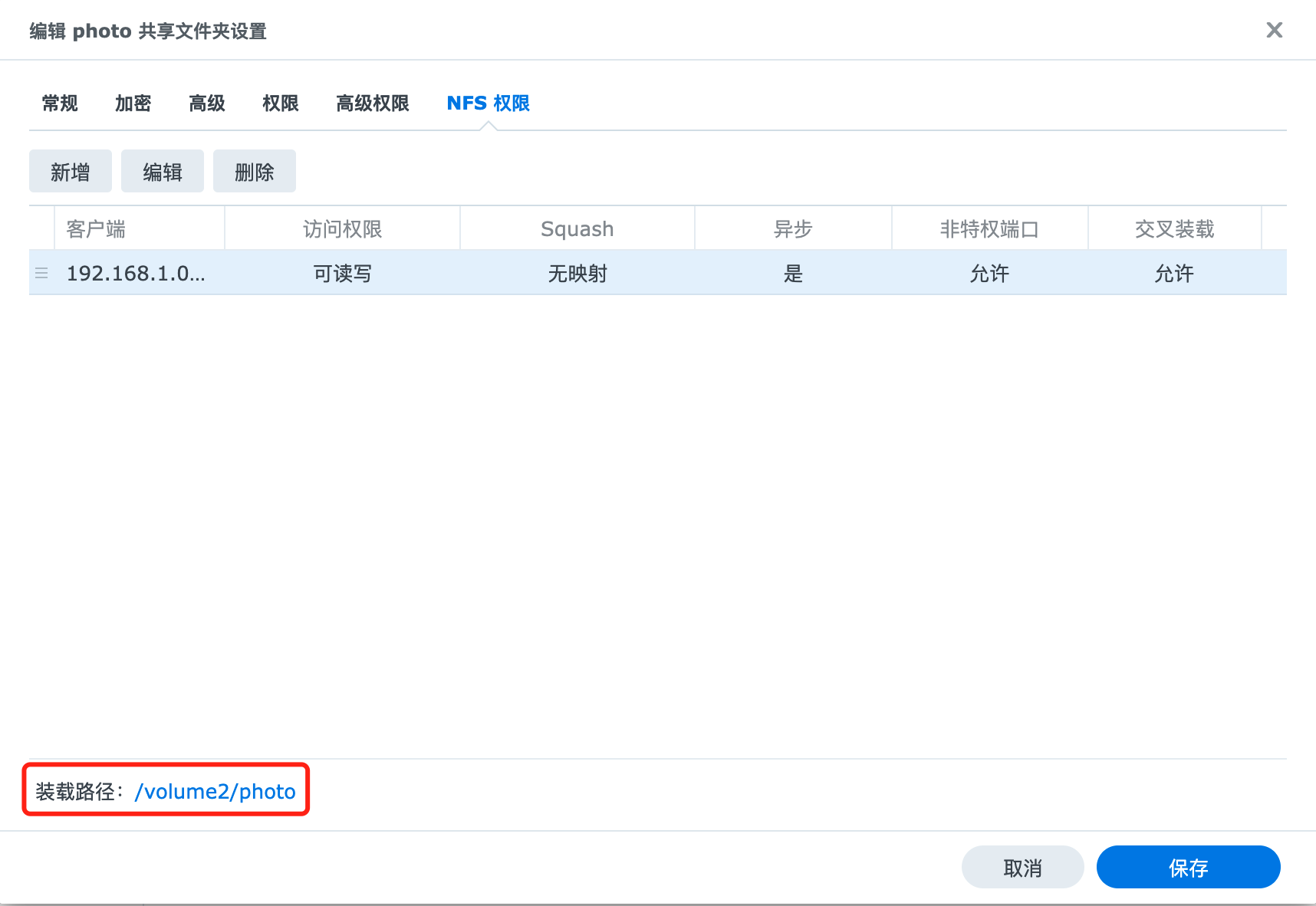Viewport: 1316px width, 906px height.
Task: Click the Squash column header
Action: (577, 228)
